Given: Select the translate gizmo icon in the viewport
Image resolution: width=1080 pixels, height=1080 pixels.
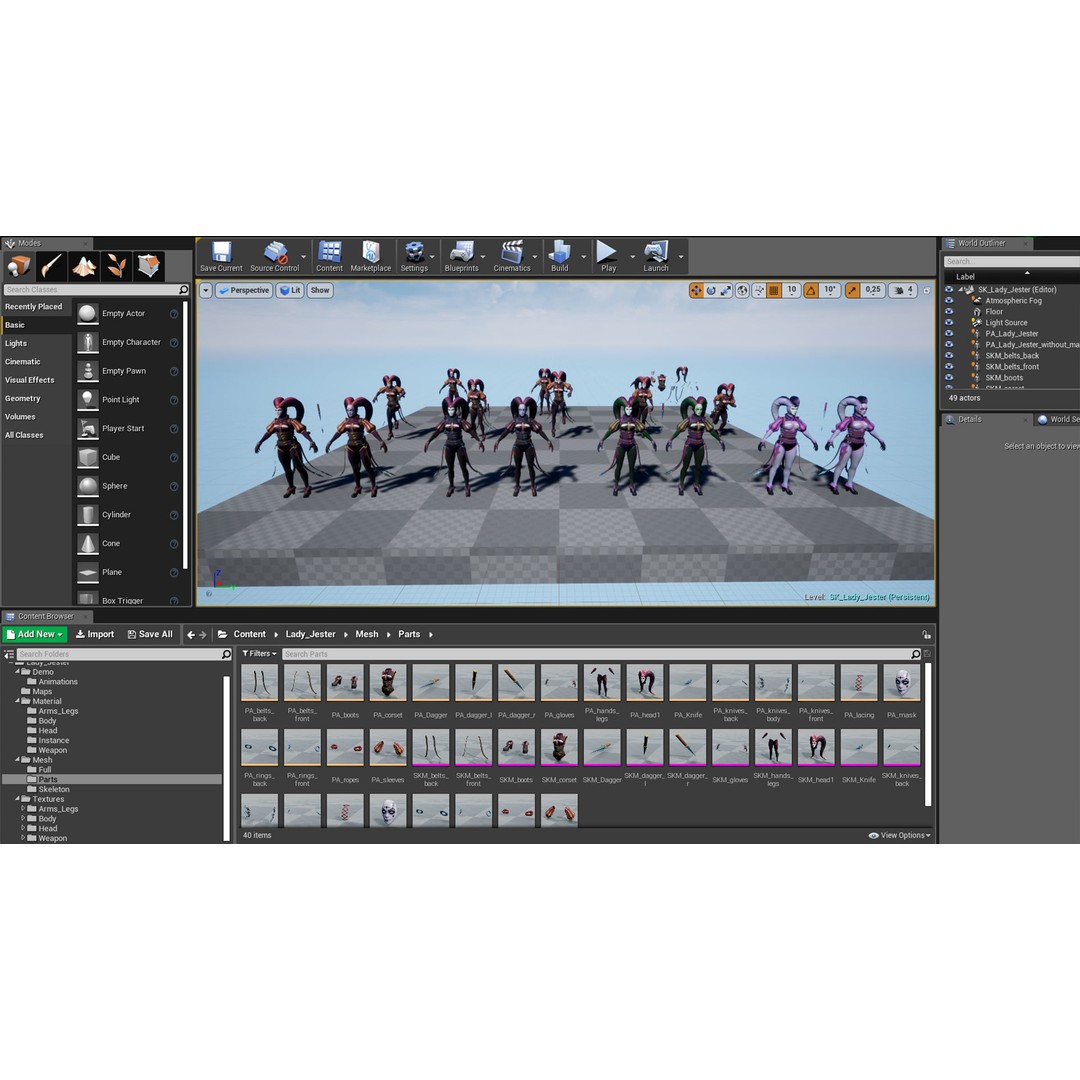Looking at the screenshot, I should (696, 291).
